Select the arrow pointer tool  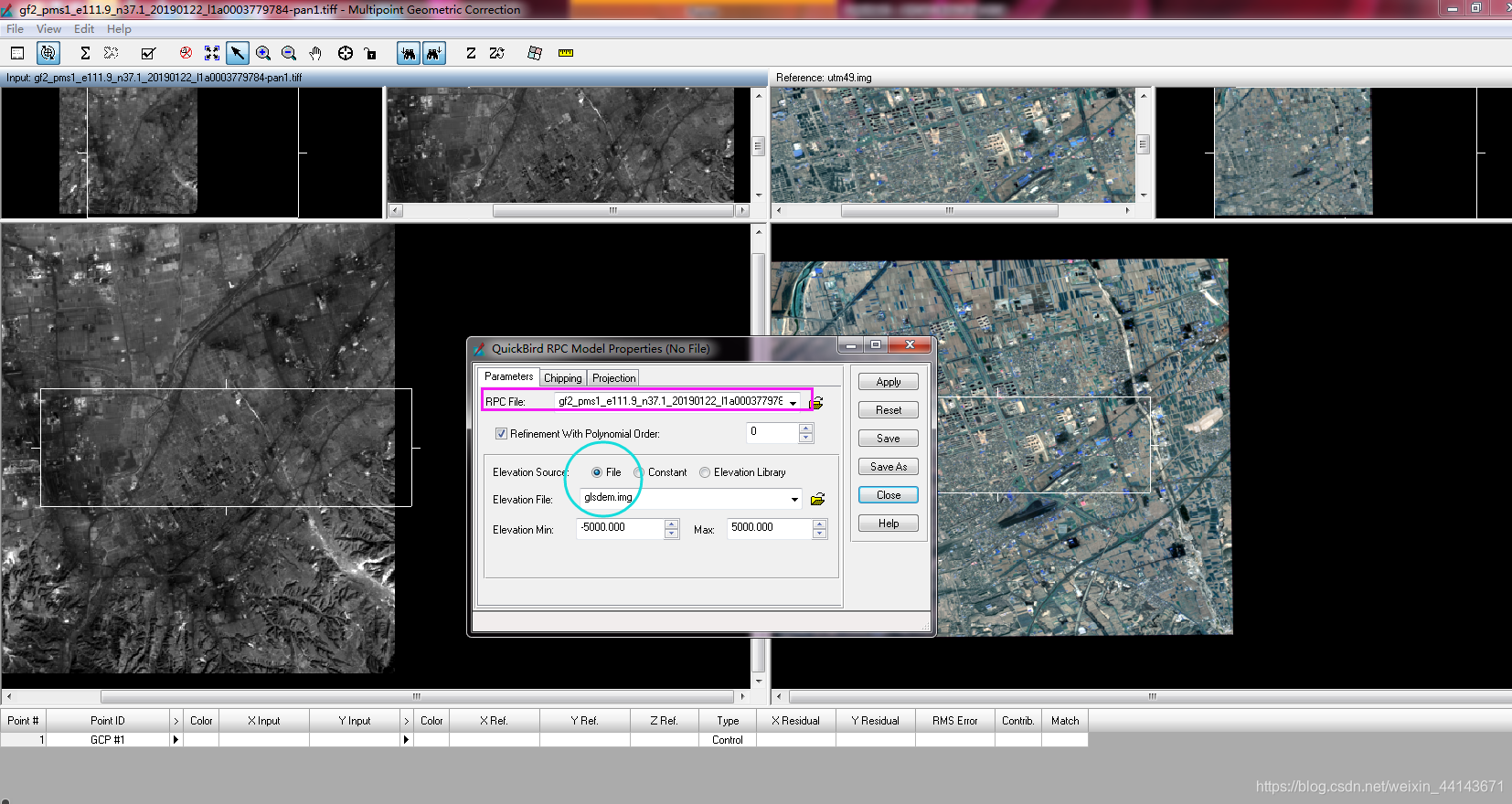click(x=238, y=53)
